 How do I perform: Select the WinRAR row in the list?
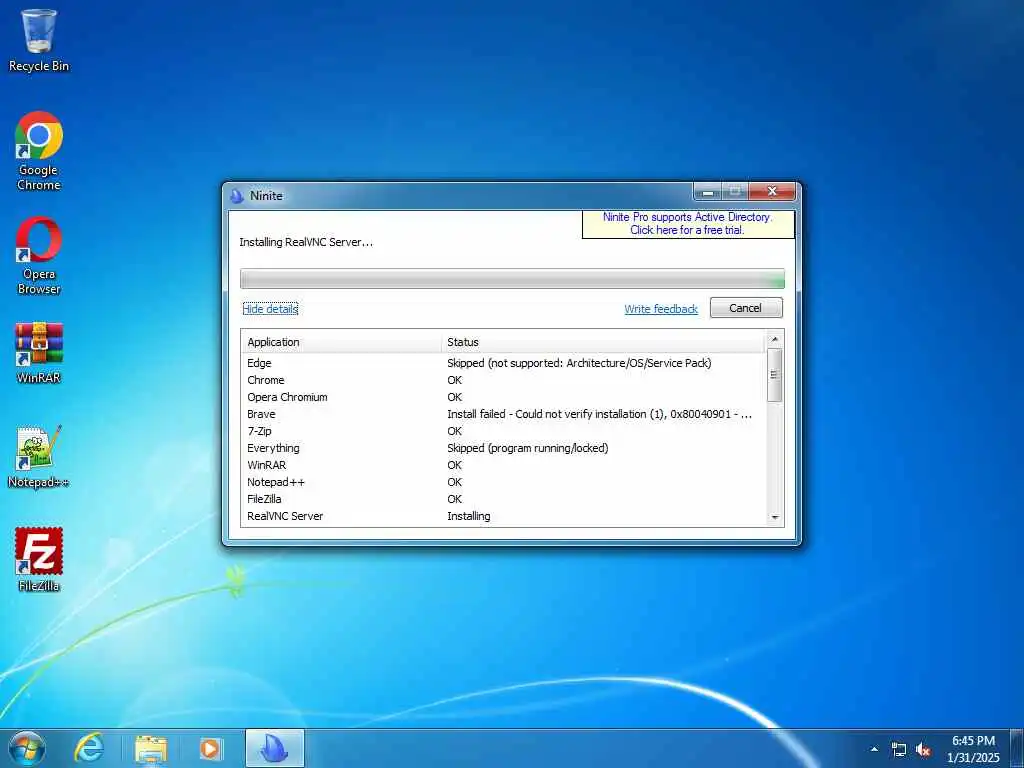[x=504, y=465]
